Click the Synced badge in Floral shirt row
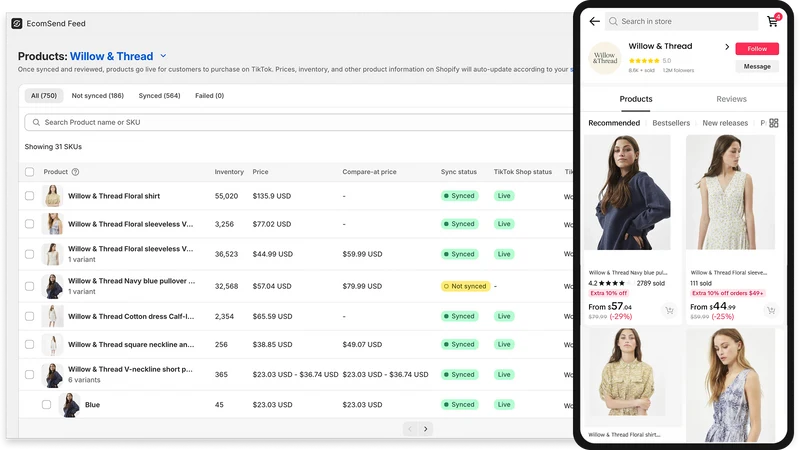The height and width of the screenshot is (450, 800). click(459, 196)
